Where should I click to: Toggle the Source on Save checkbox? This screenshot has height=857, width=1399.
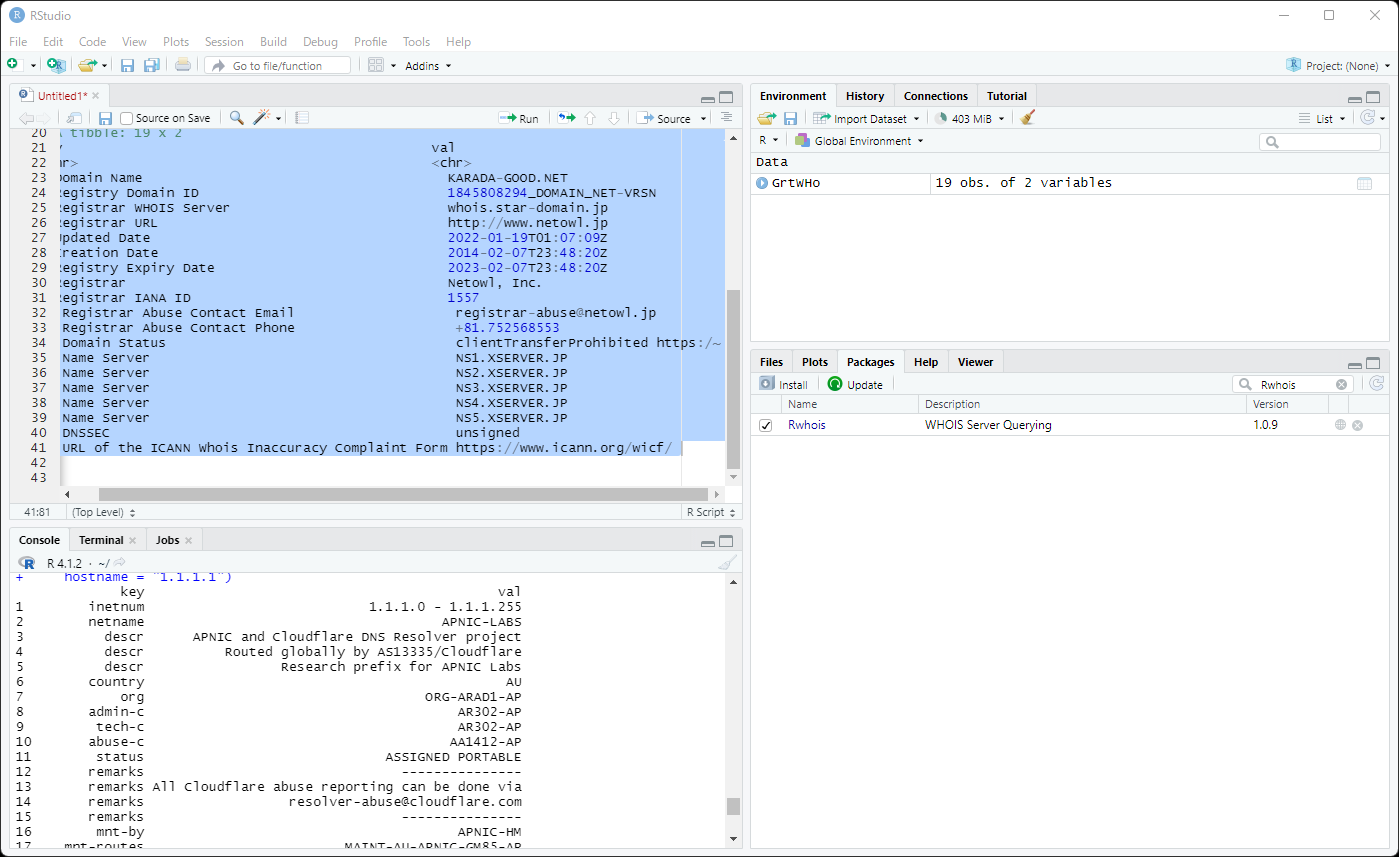127,118
